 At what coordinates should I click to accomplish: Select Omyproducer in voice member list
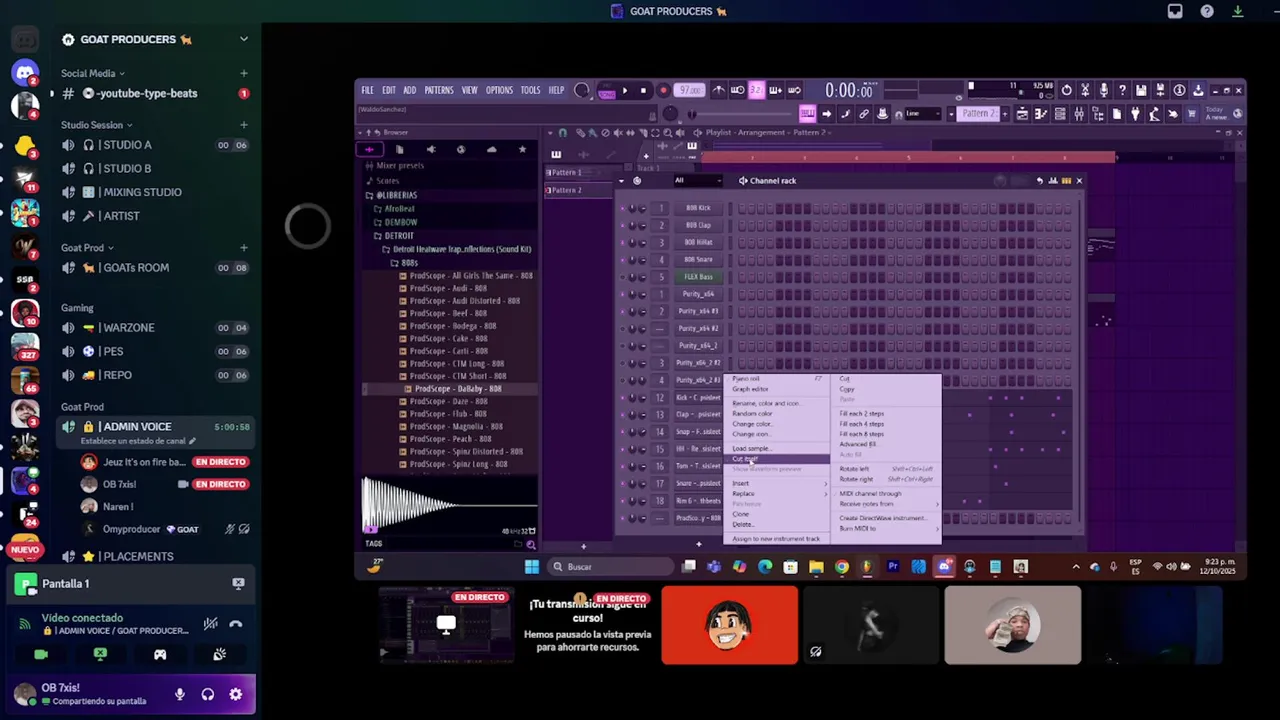(x=165, y=529)
